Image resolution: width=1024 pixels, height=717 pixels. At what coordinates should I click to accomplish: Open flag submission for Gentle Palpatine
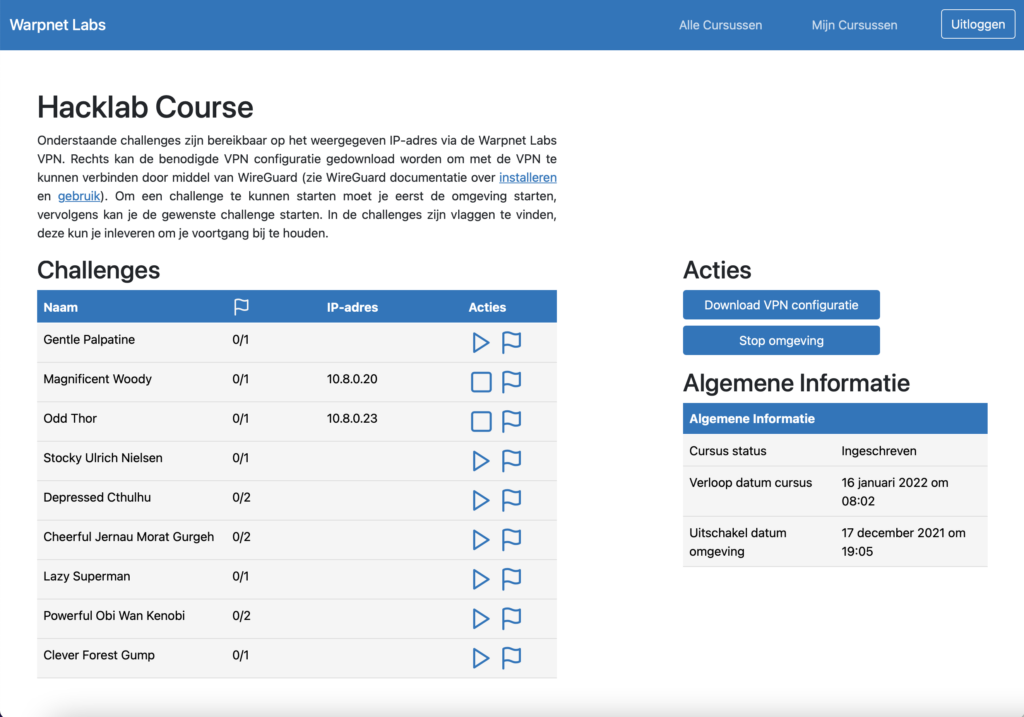click(x=511, y=343)
